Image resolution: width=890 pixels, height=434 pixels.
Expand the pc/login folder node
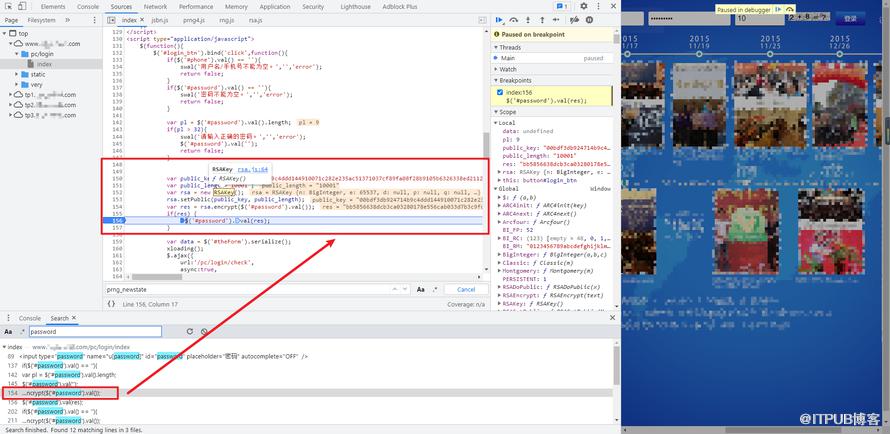17,54
